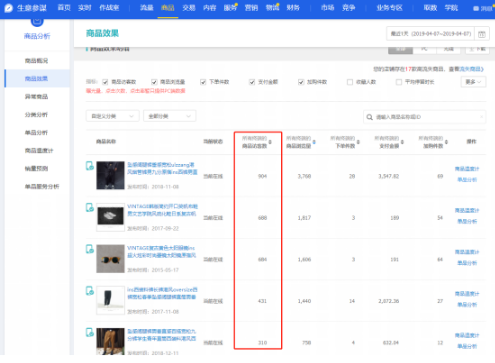
Task: Sort by 下单件数 using its sort arrows
Action: point(358,142)
